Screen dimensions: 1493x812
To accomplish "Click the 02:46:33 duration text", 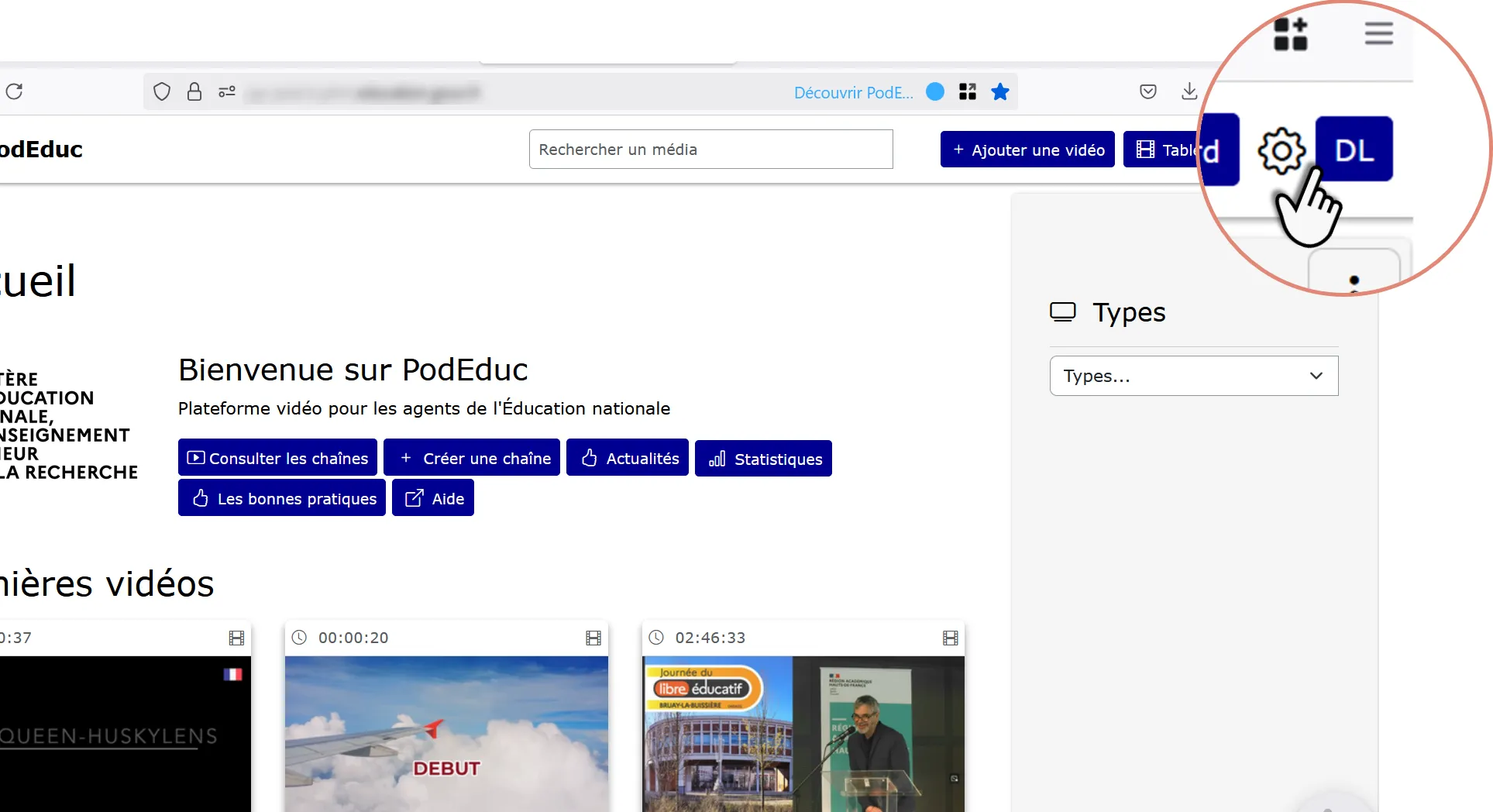I will tap(710, 638).
